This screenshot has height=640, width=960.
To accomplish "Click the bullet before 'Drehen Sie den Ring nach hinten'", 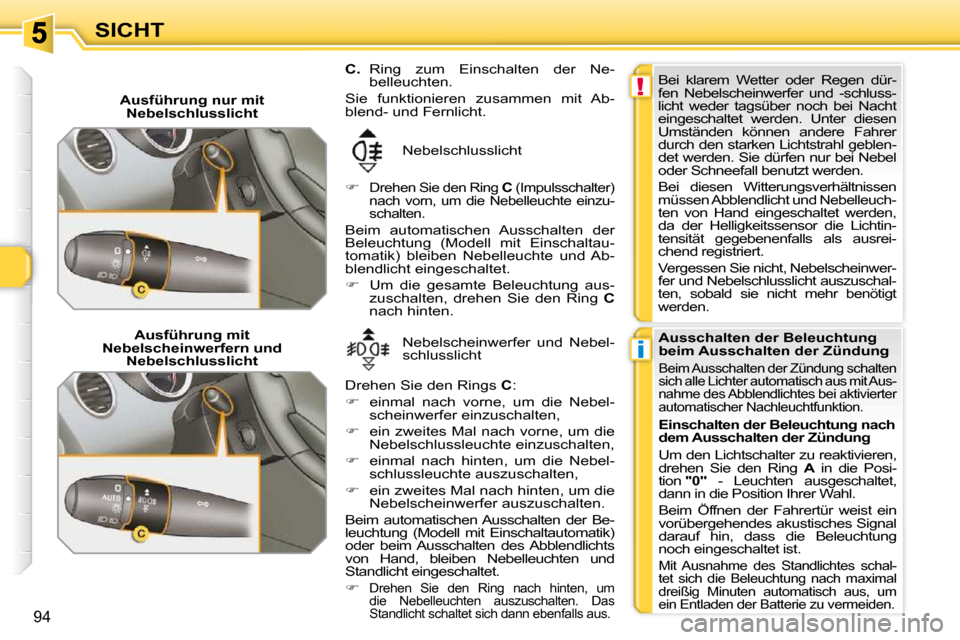I will [x=351, y=587].
